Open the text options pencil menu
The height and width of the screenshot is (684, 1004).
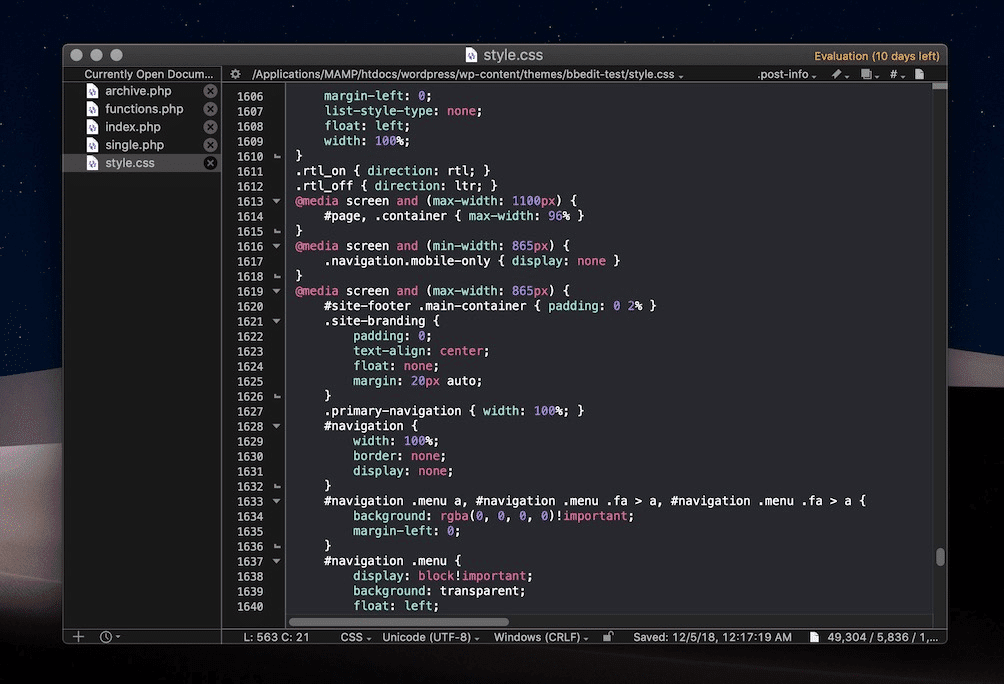click(839, 74)
